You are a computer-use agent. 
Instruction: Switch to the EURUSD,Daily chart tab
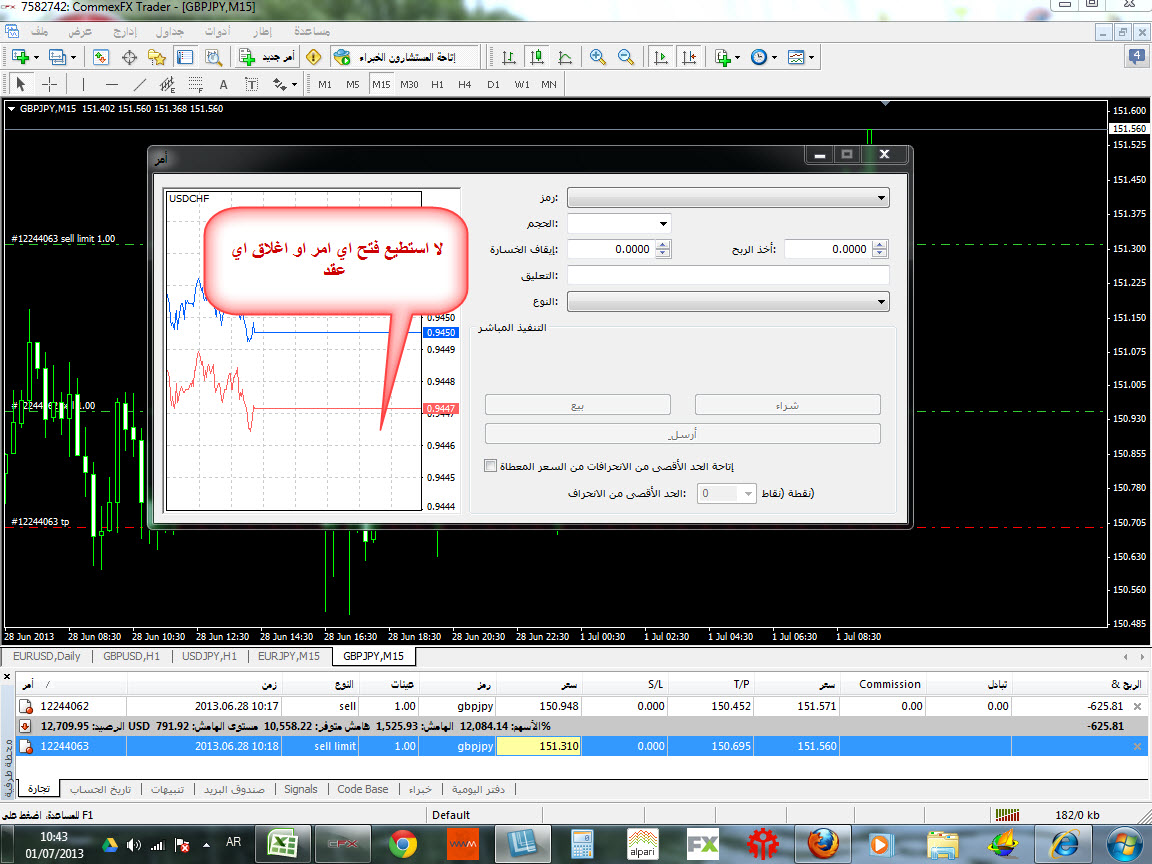click(46, 656)
